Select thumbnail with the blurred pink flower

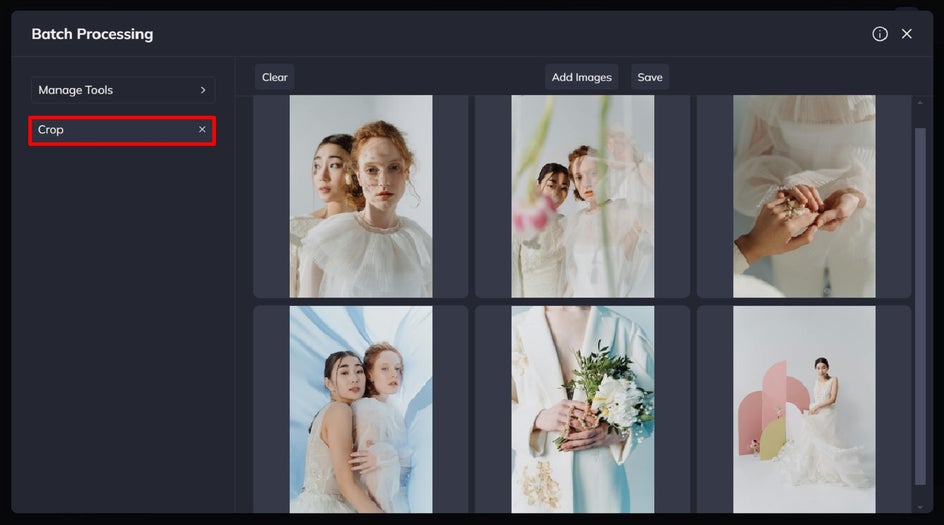(583, 196)
